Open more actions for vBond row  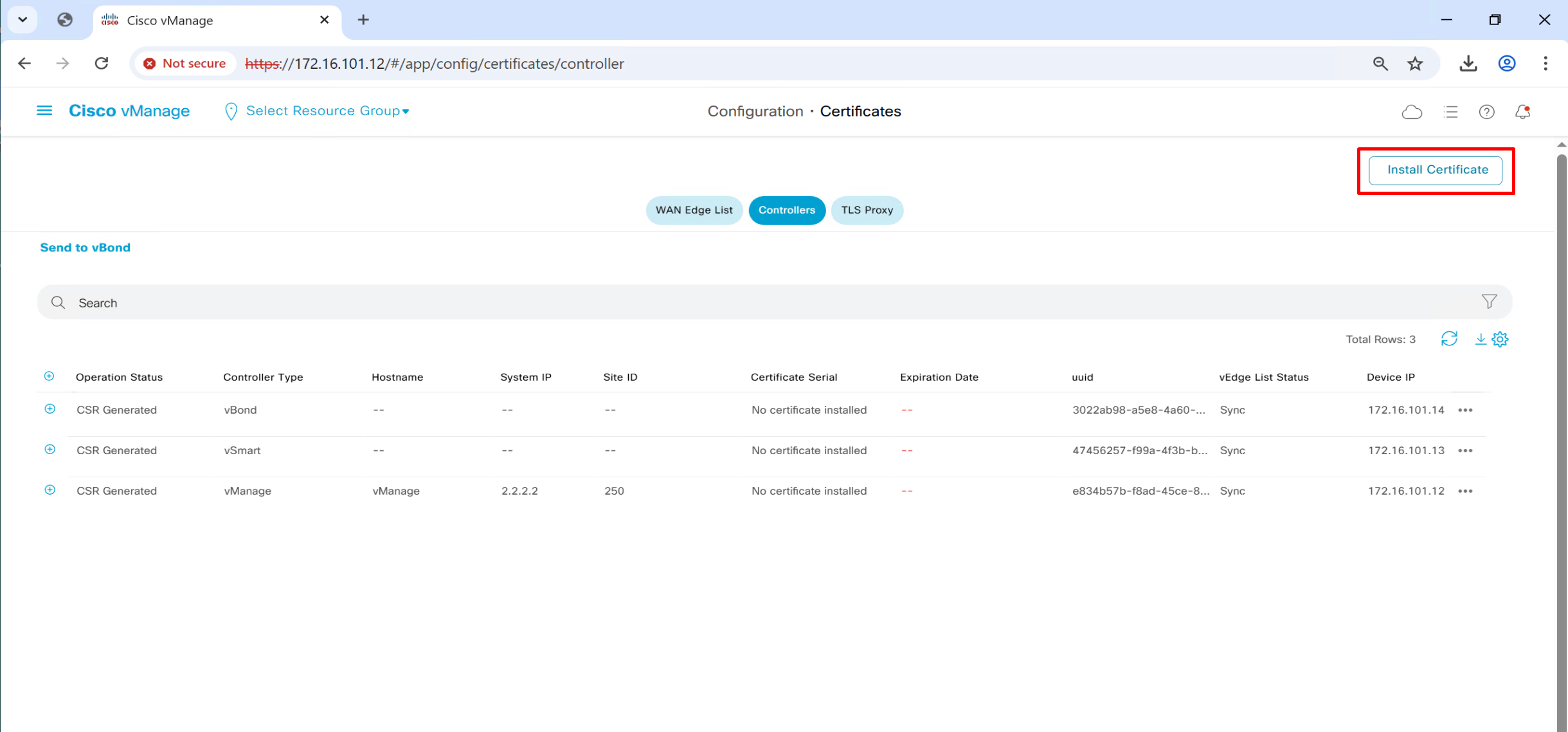point(1465,410)
